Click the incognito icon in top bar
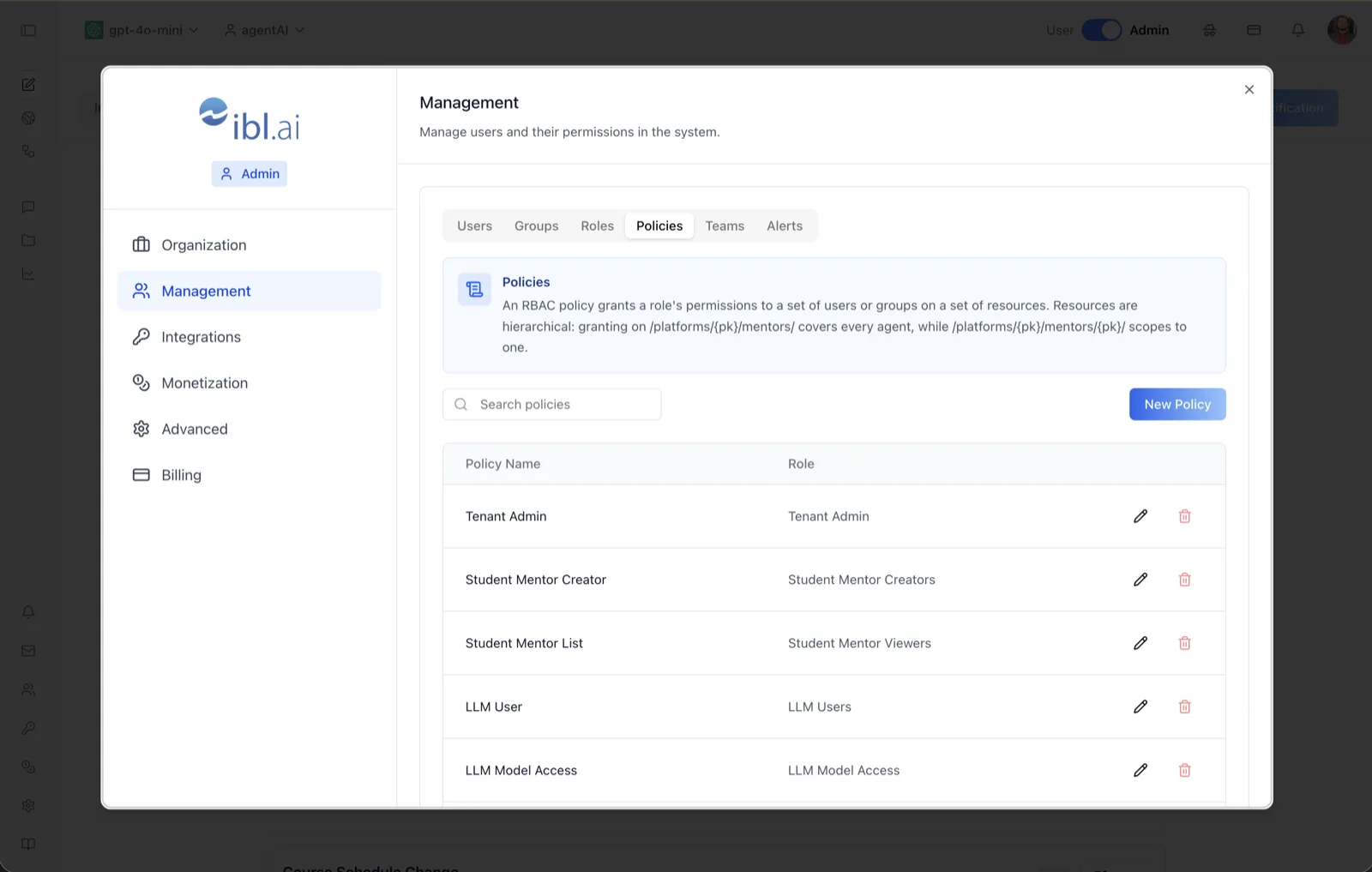1372x872 pixels. point(1210,30)
